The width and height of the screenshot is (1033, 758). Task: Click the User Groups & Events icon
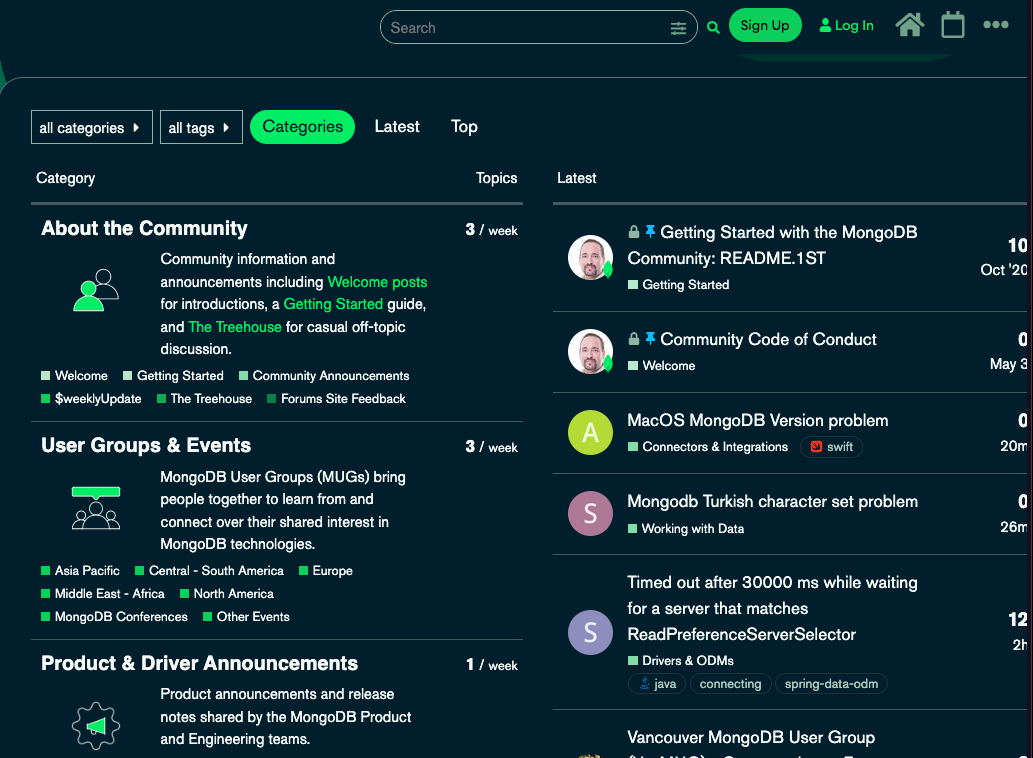pos(96,508)
